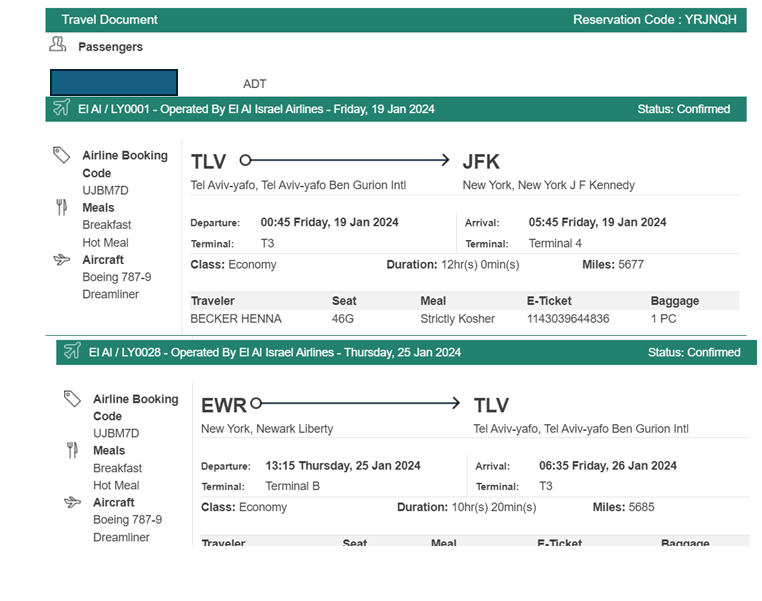The width and height of the screenshot is (762, 601).
Task: Click the Terminal B departure terminal value
Action: 293,486
